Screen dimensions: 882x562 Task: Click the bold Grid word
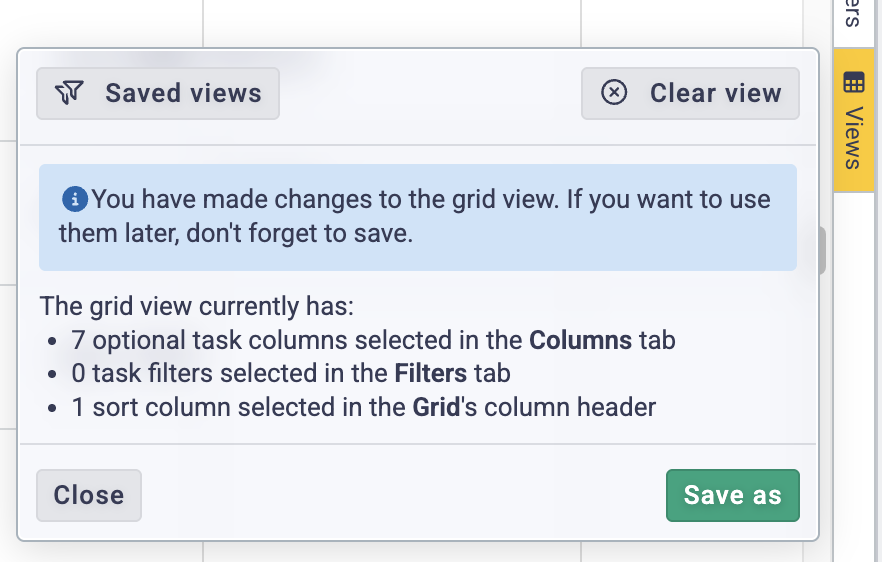[436, 407]
